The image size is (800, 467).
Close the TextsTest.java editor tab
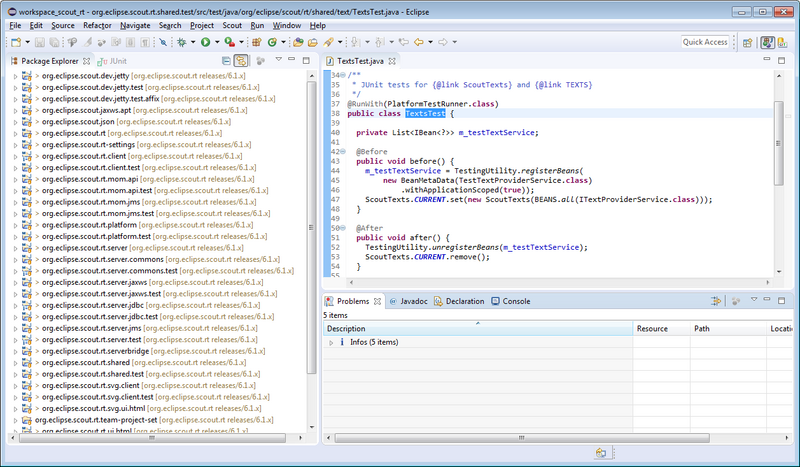(x=392, y=61)
